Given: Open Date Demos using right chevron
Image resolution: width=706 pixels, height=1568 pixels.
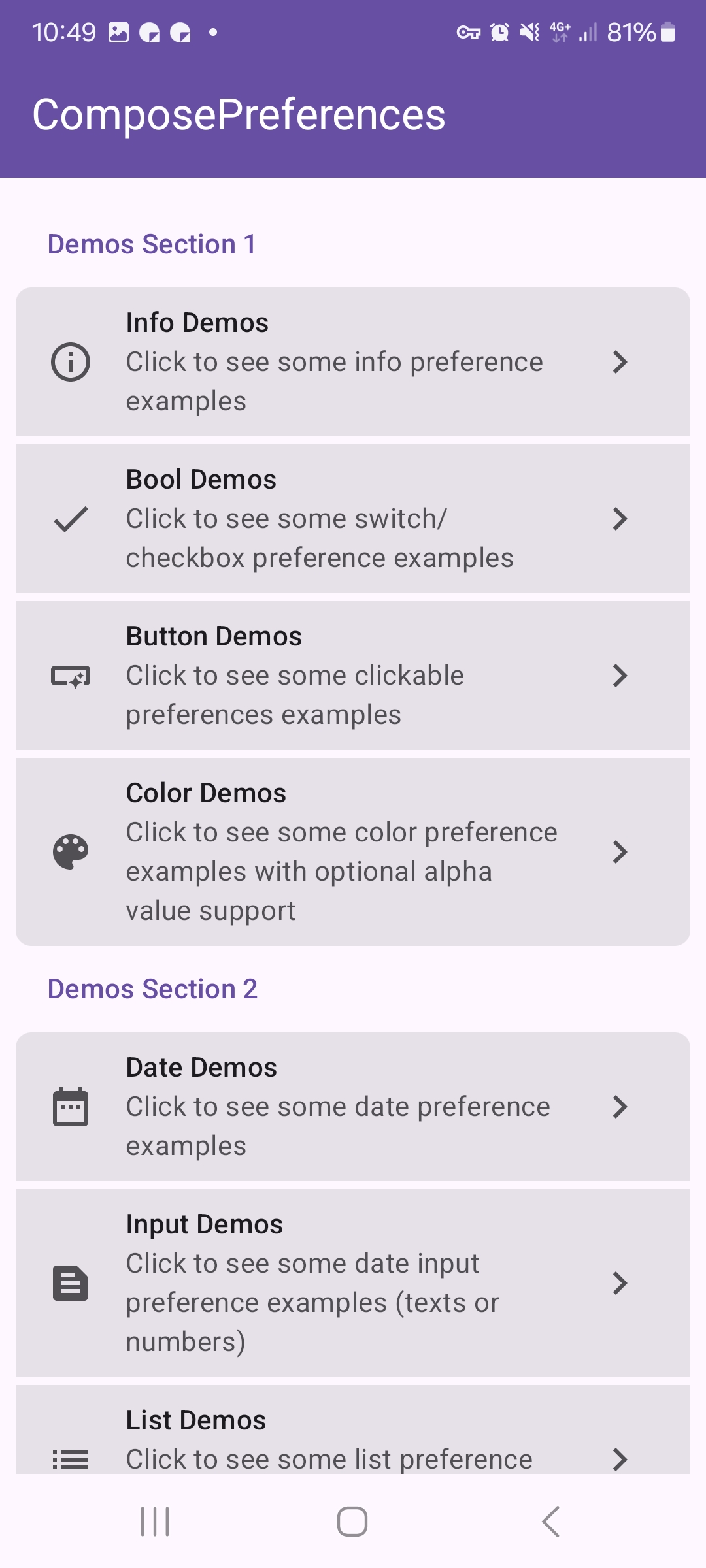Looking at the screenshot, I should [x=620, y=1107].
